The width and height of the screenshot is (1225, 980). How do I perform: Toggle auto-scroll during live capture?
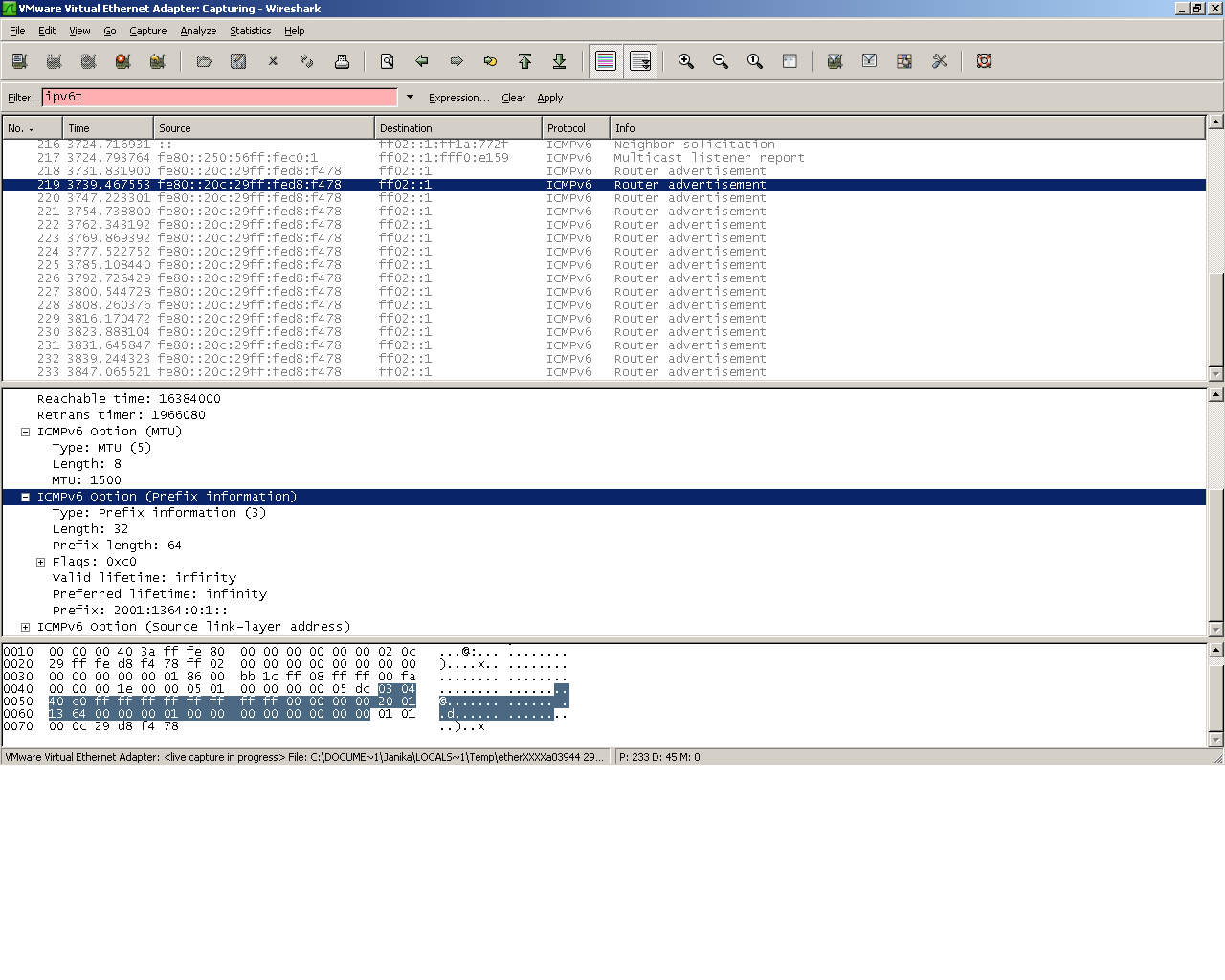click(640, 60)
